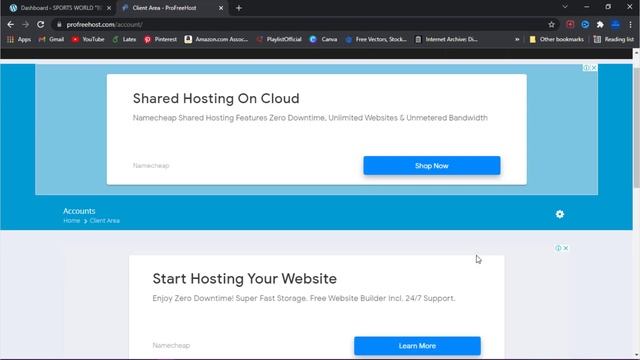This screenshot has height=360, width=640.
Task: Open the red extension icon in toolbar
Action: (x=570, y=24)
